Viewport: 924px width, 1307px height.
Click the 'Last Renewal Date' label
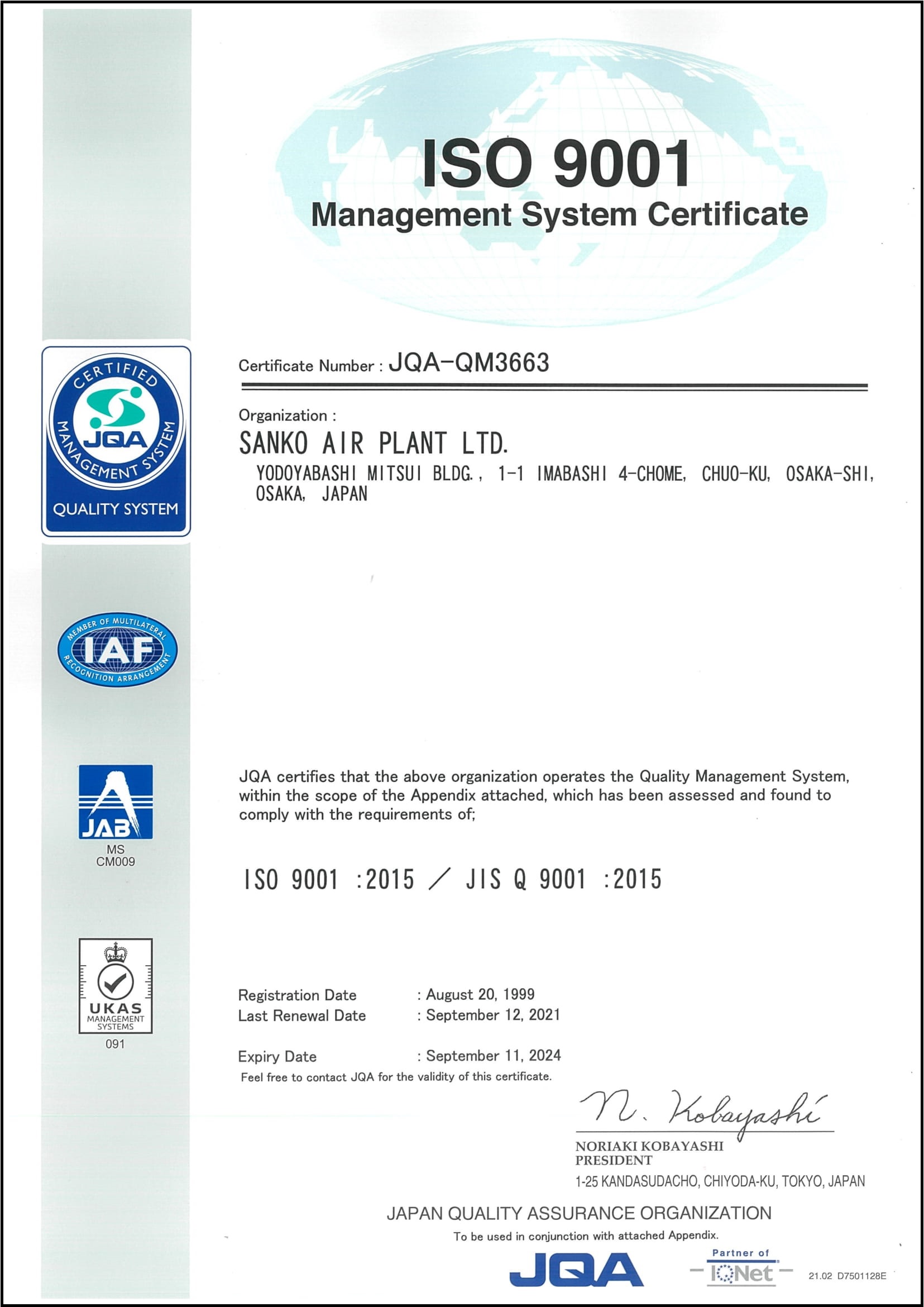point(301,1015)
